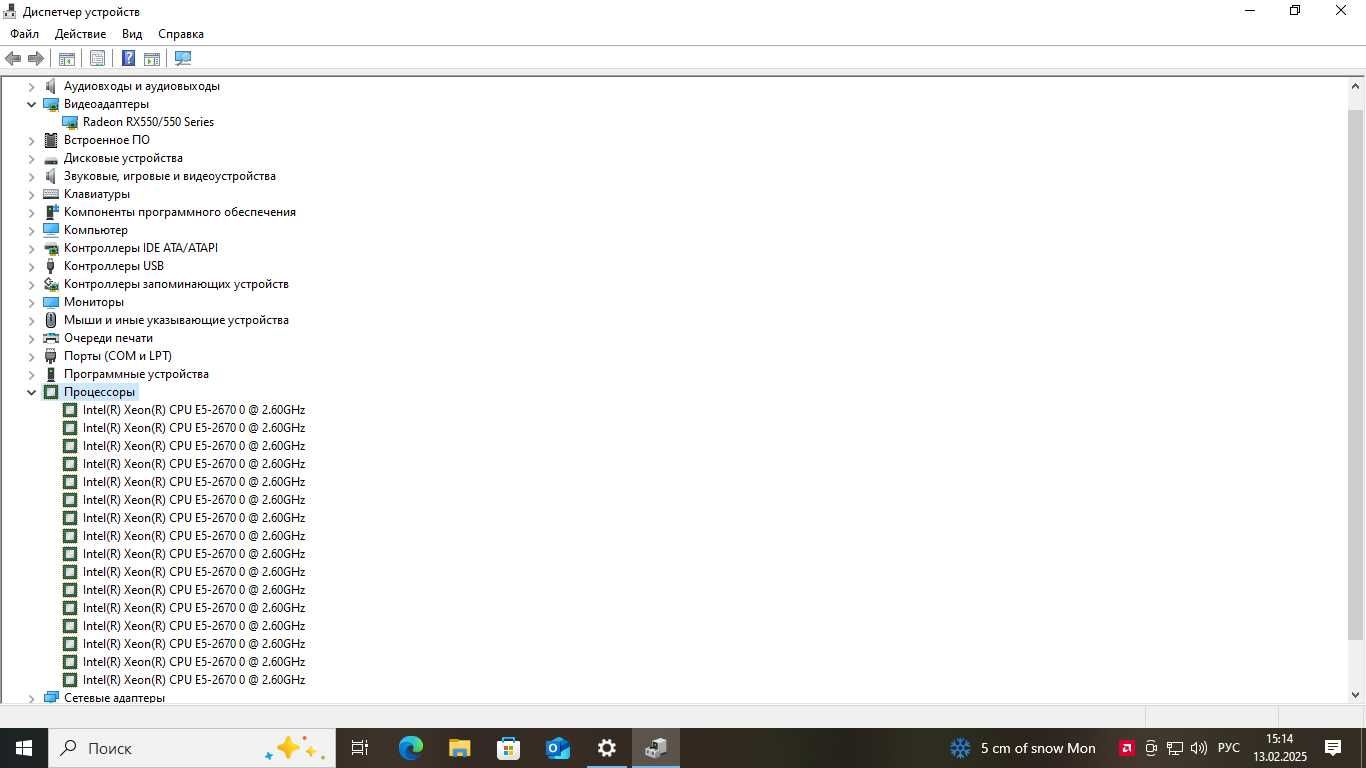Open the snow weather widget

(1022, 748)
